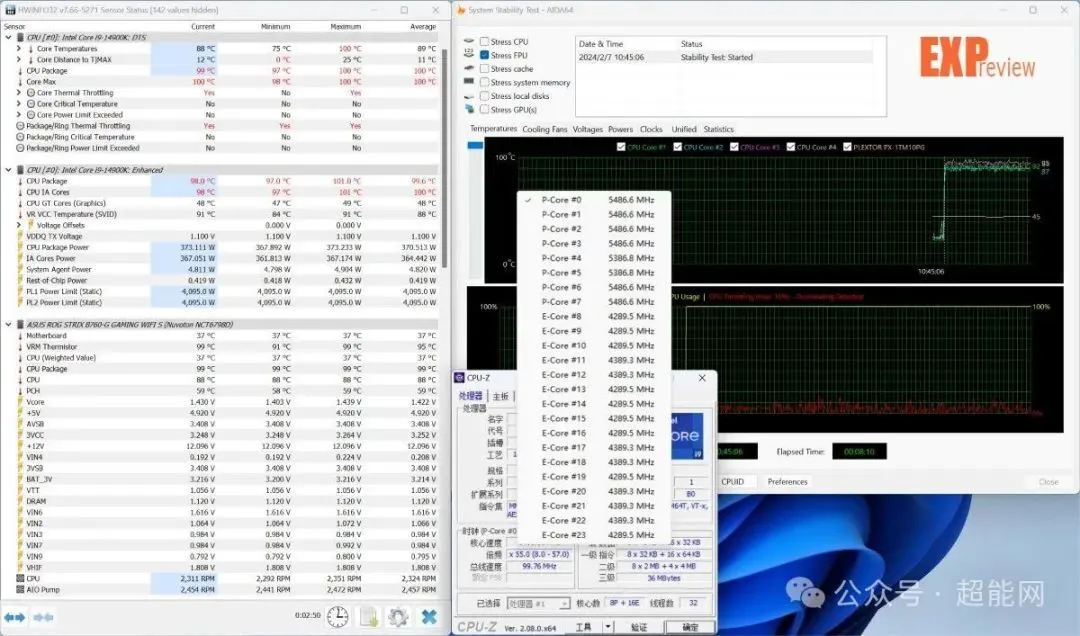Click CPU chip icon beside Stress CPU
The width and height of the screenshot is (1080, 636).
pyautogui.click(x=469, y=41)
